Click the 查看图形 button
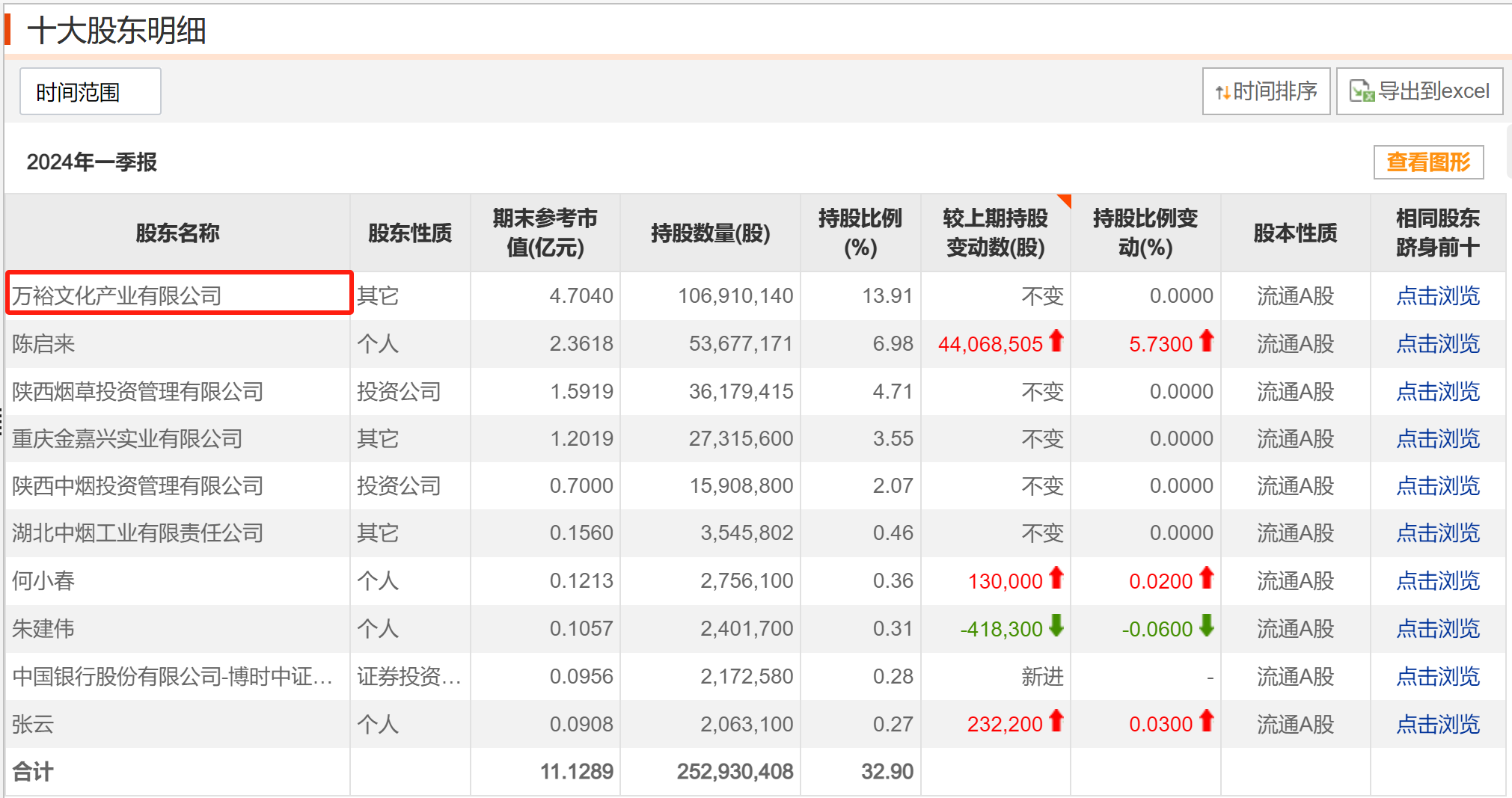This screenshot has width=1512, height=798. 1427,162
